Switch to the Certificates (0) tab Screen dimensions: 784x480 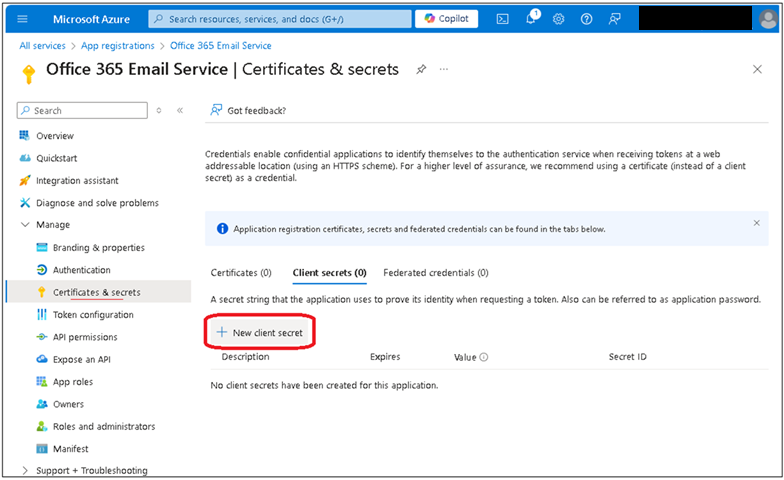241,272
